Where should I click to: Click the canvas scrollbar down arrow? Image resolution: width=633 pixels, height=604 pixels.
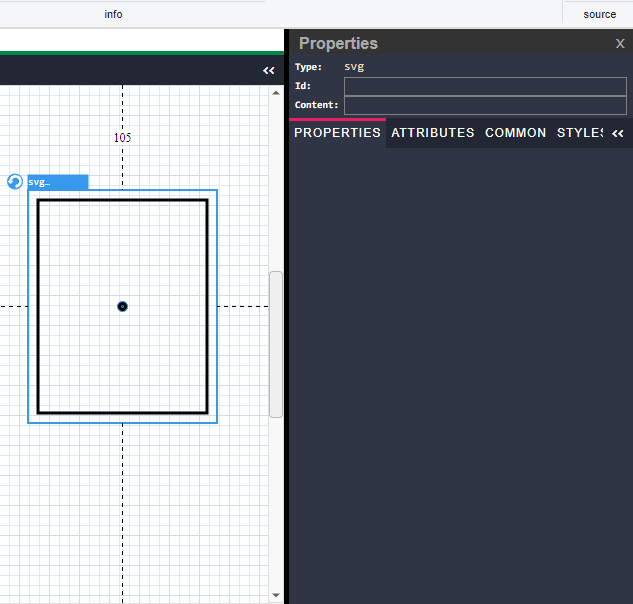tap(276, 595)
